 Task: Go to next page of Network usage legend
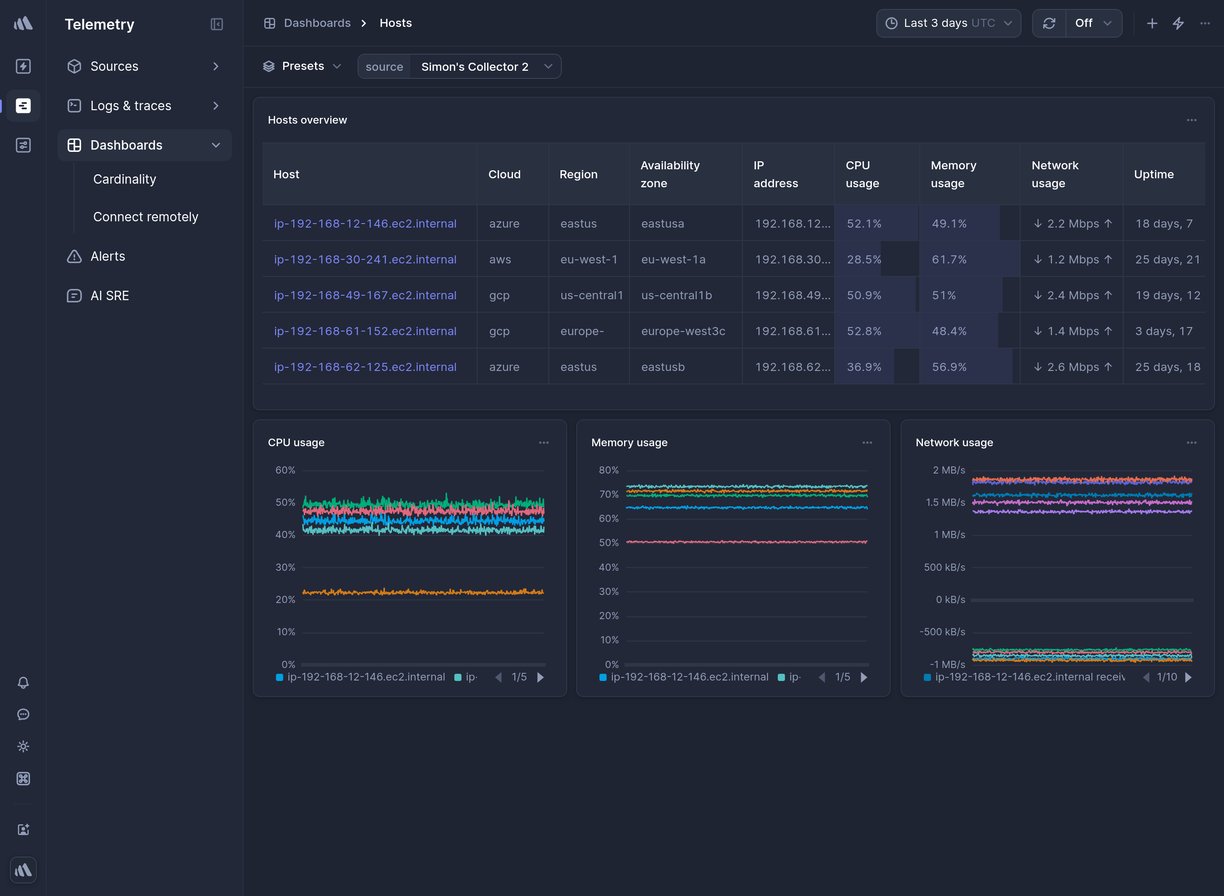click(x=1188, y=677)
